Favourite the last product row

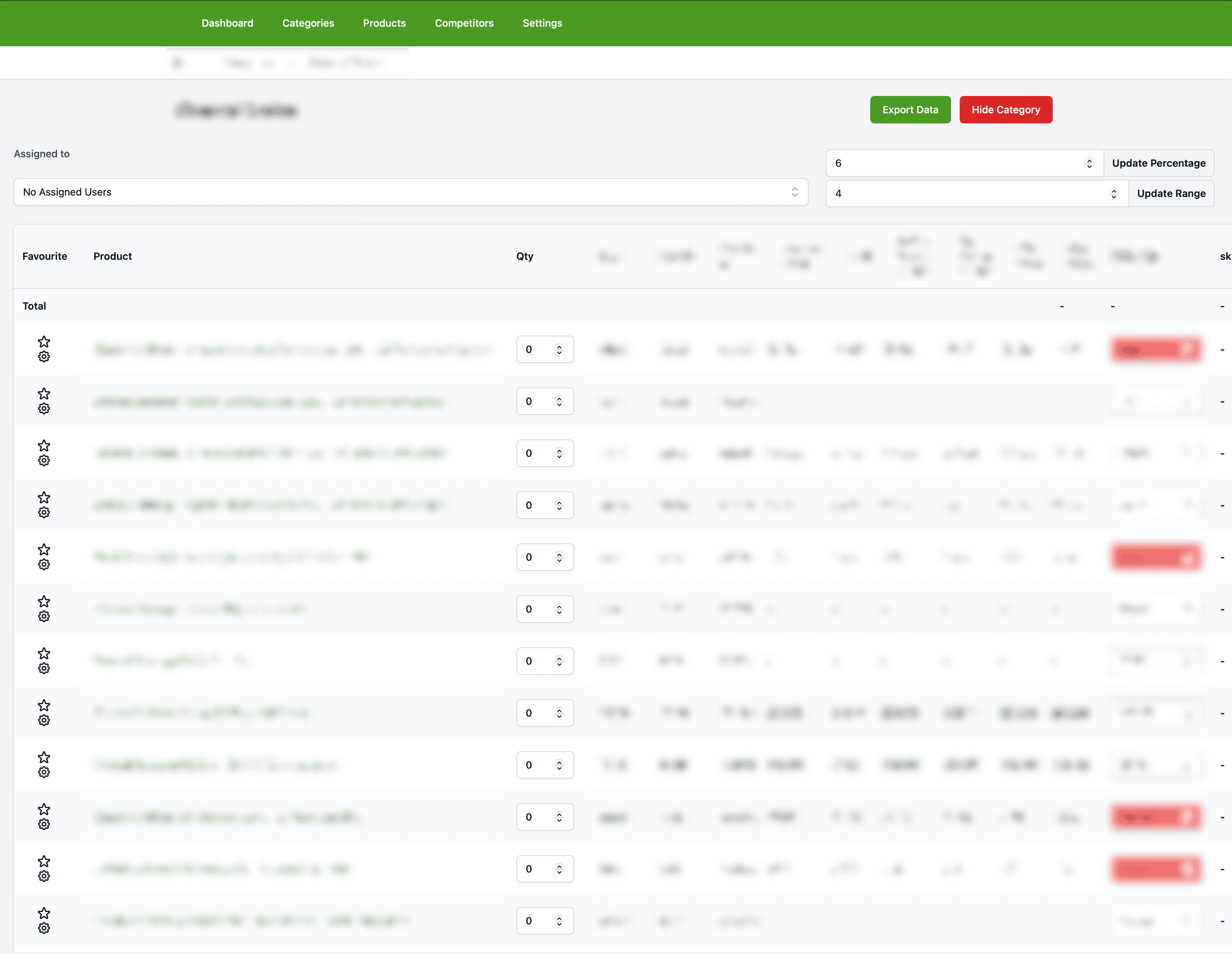point(45,913)
